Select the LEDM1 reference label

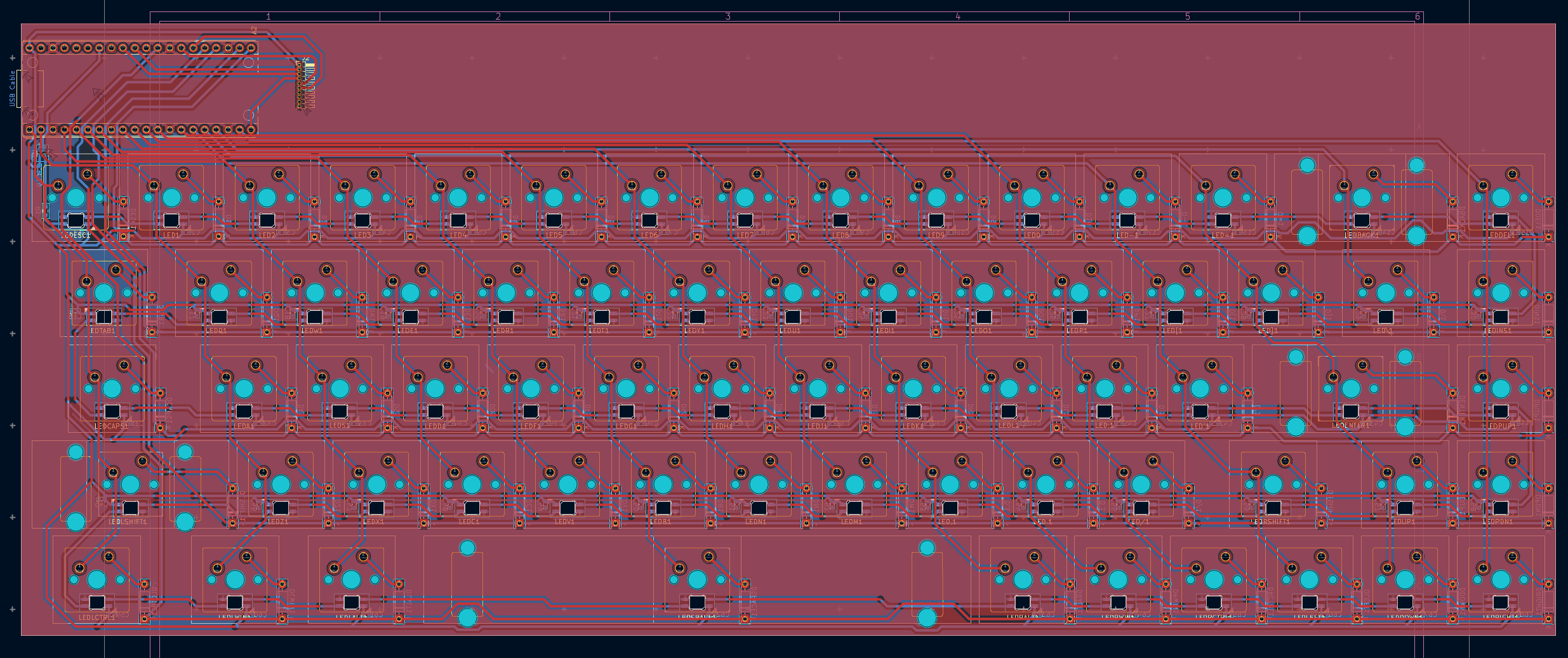852,522
